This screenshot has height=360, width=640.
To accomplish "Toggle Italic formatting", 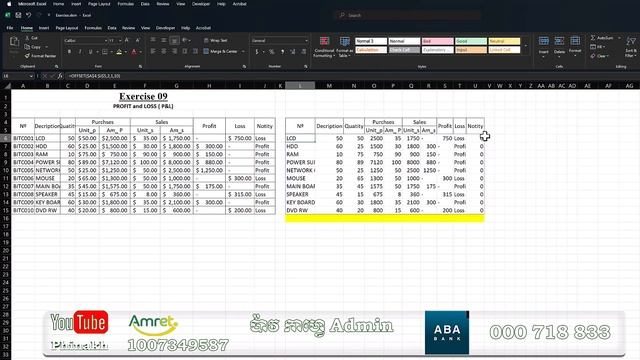I will tap(80, 52).
